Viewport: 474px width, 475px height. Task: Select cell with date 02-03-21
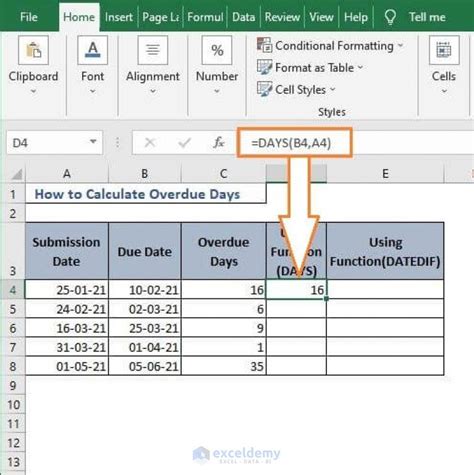point(145,309)
